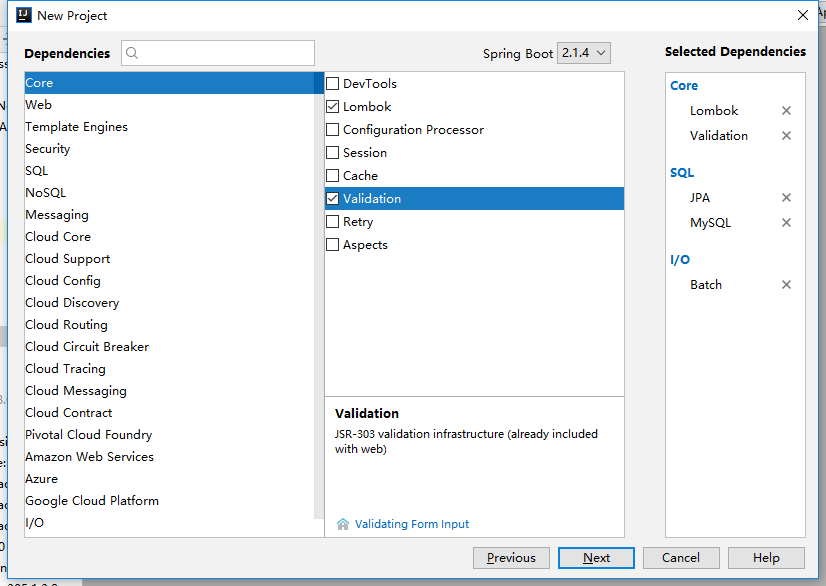Remove Batch from selected dependencies
The image size is (826, 586).
point(786,285)
